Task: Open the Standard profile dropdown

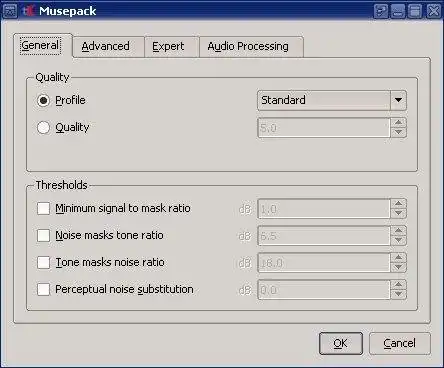Action: pos(332,100)
